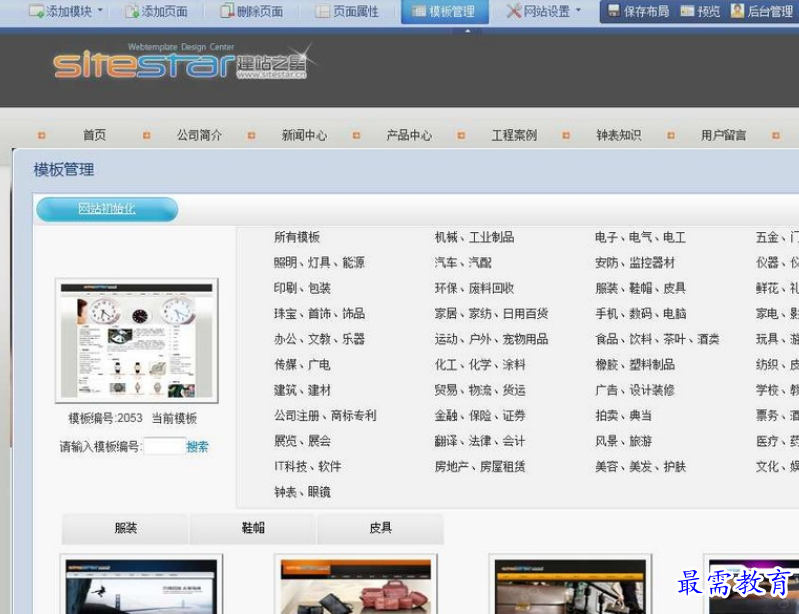Select 印刷、包装 category
Viewport: 799px width, 614px height.
pos(302,288)
